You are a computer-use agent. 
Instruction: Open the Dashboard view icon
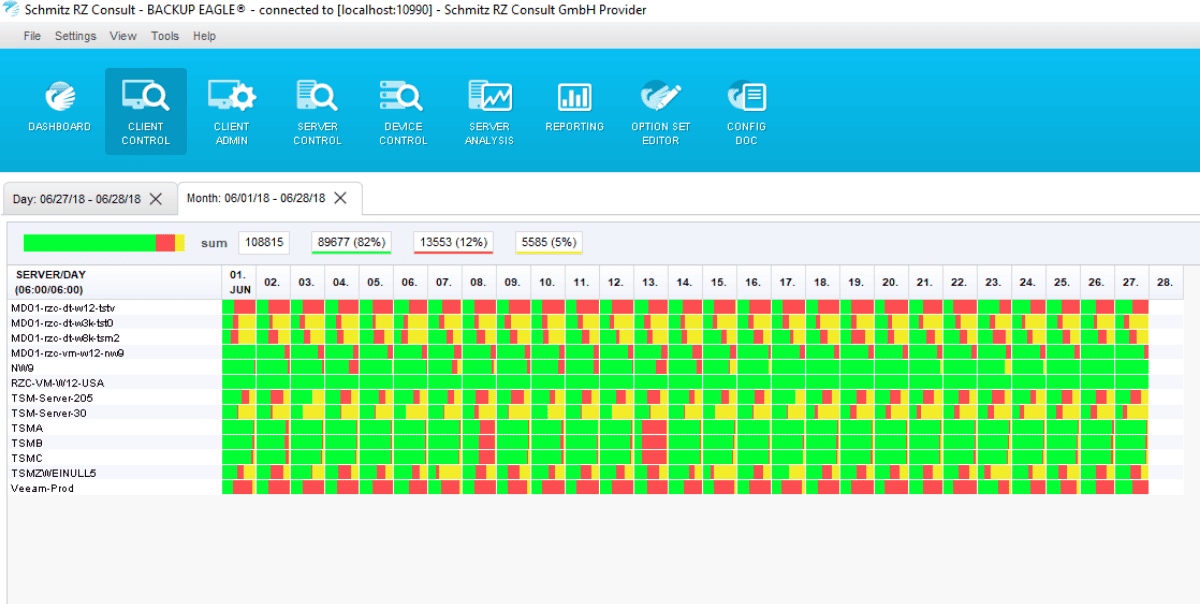[59, 98]
